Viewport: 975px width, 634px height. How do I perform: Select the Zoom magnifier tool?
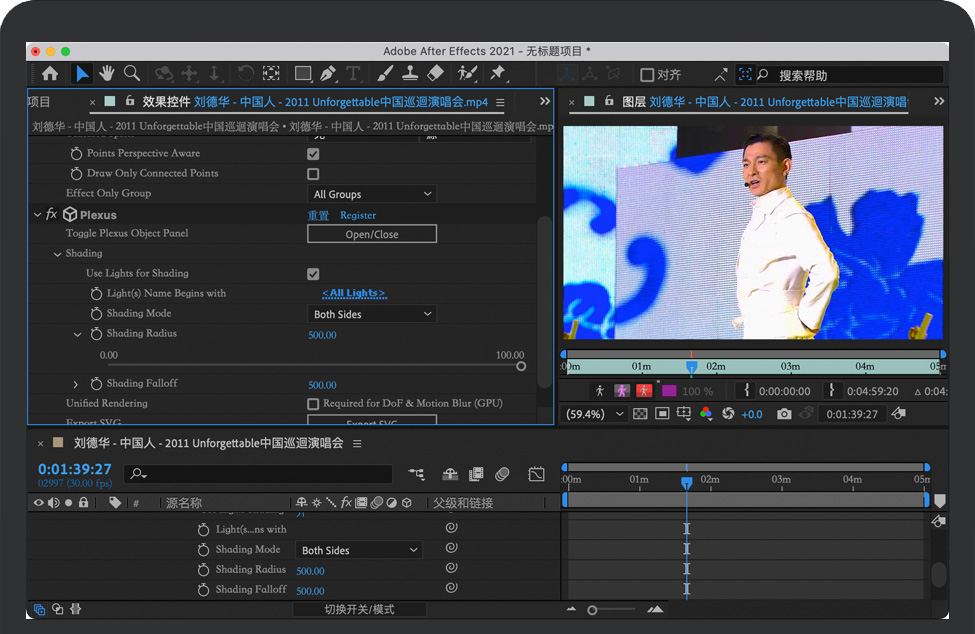pos(131,74)
